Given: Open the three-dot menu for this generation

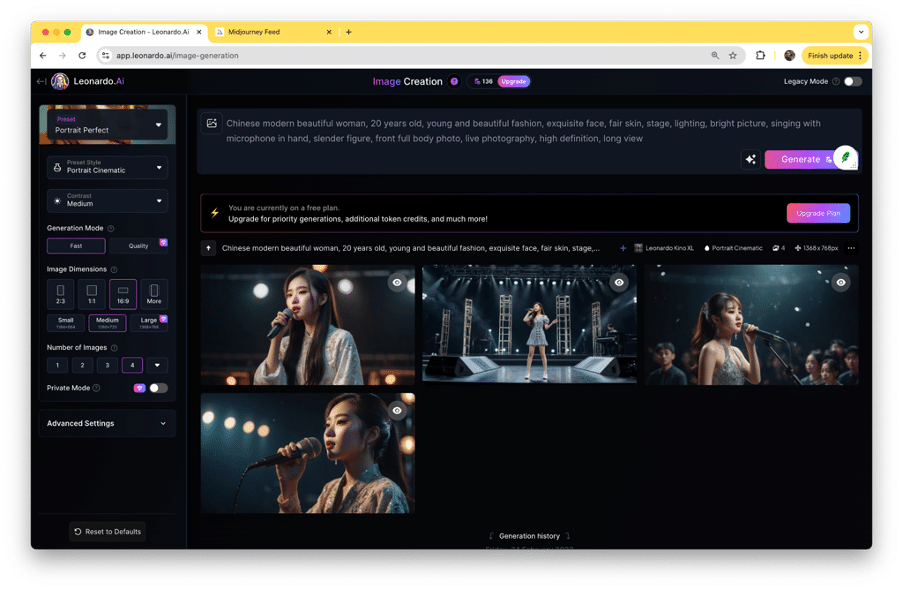Looking at the screenshot, I should click(851, 248).
